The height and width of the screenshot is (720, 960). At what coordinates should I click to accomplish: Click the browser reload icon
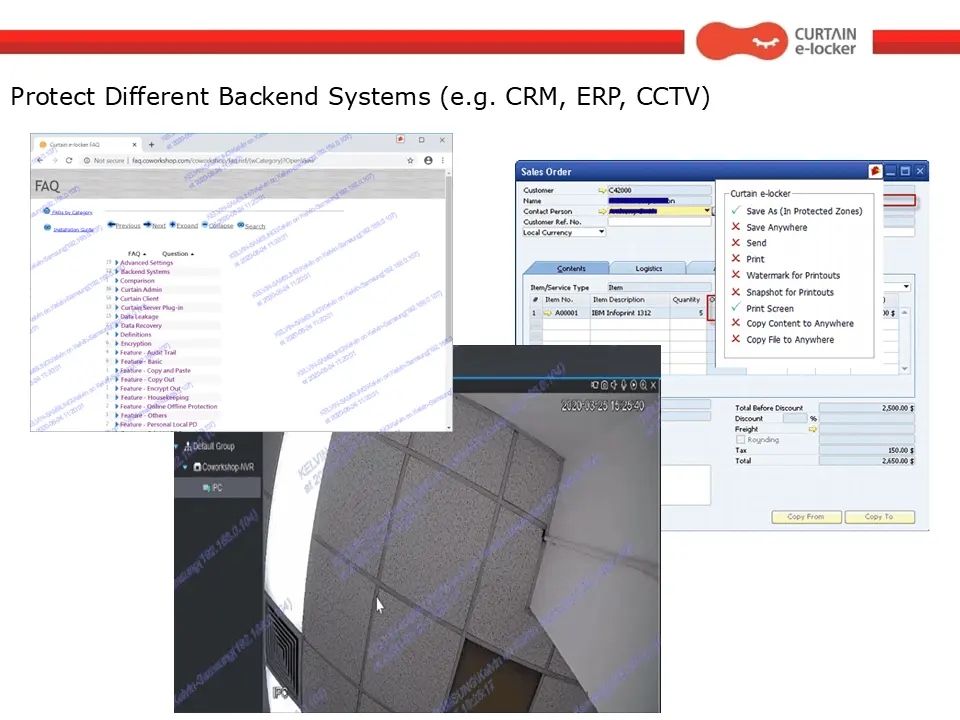(69, 160)
